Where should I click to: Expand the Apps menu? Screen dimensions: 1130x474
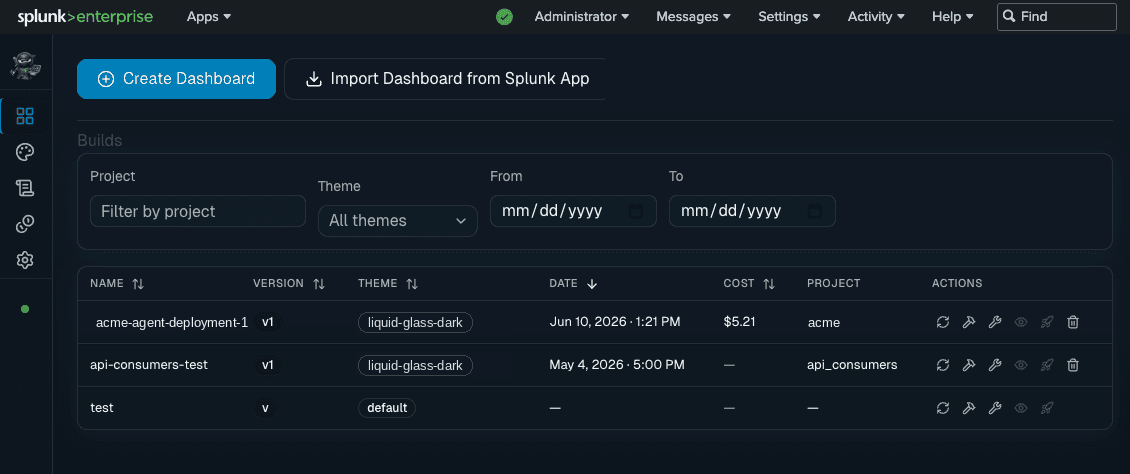point(209,17)
